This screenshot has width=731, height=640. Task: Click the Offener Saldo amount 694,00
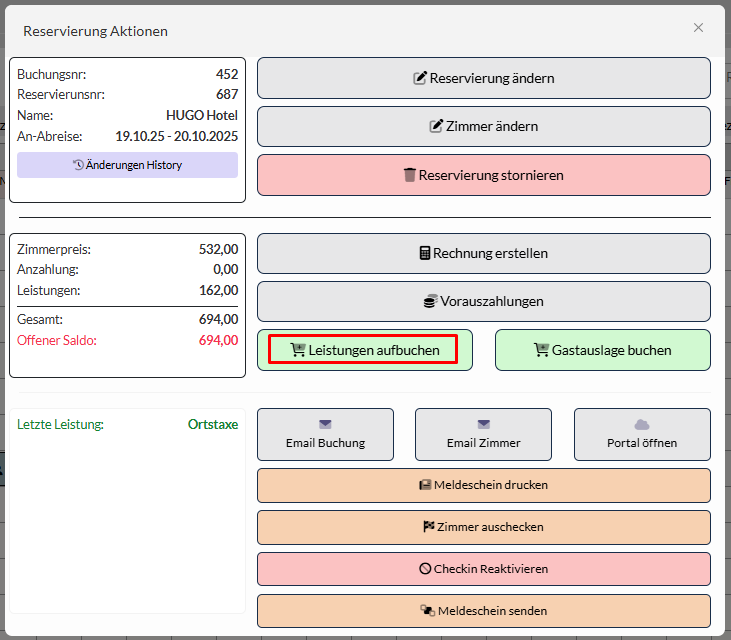218,340
